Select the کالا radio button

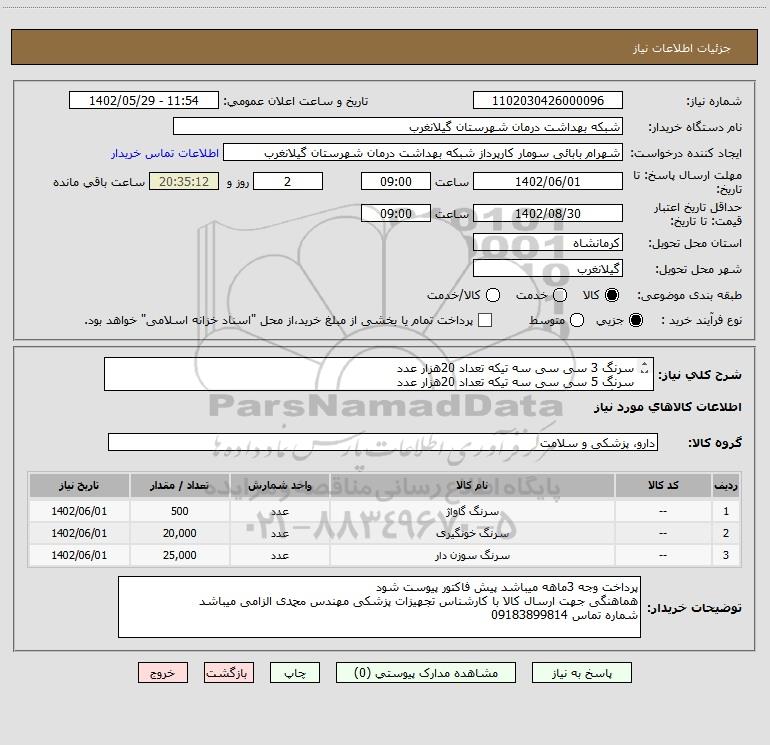tap(612, 295)
